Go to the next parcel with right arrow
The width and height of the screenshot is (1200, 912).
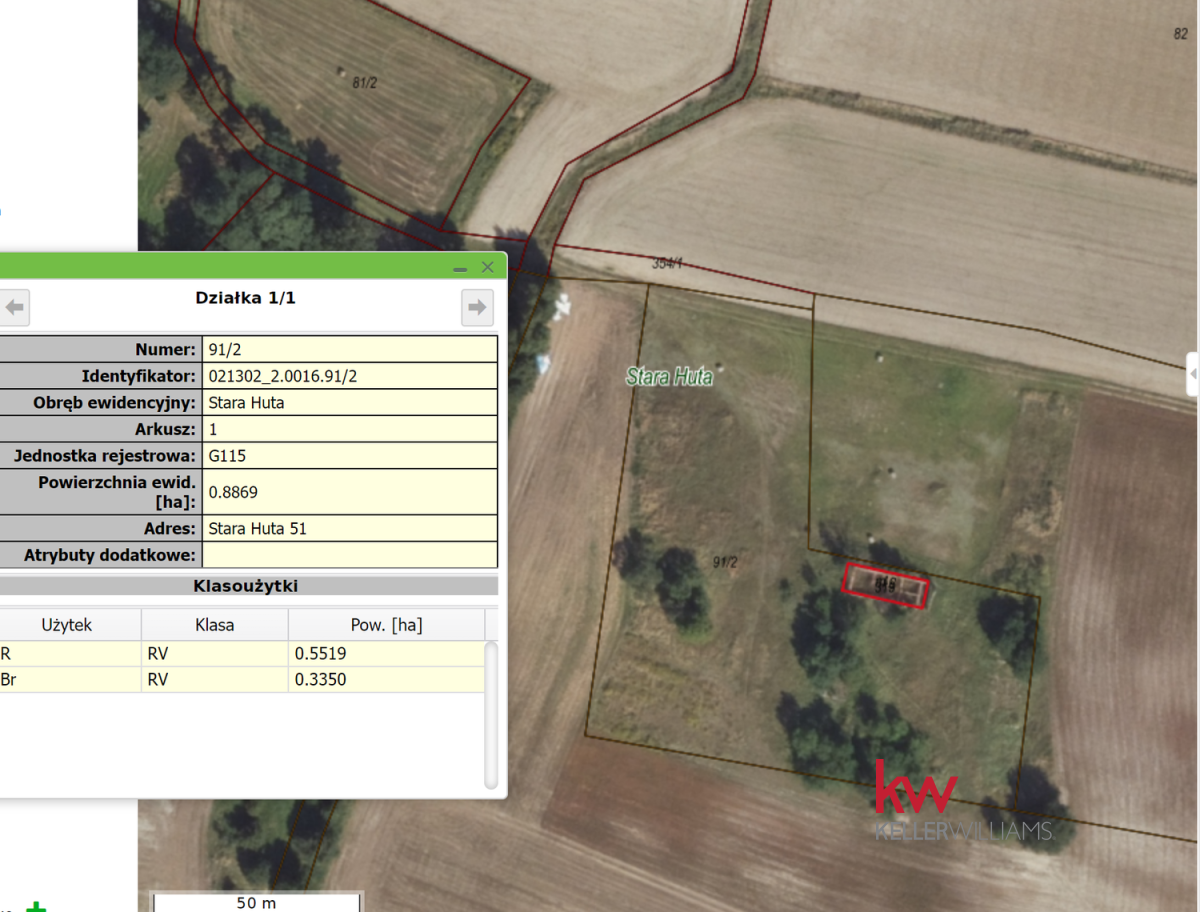point(477,307)
